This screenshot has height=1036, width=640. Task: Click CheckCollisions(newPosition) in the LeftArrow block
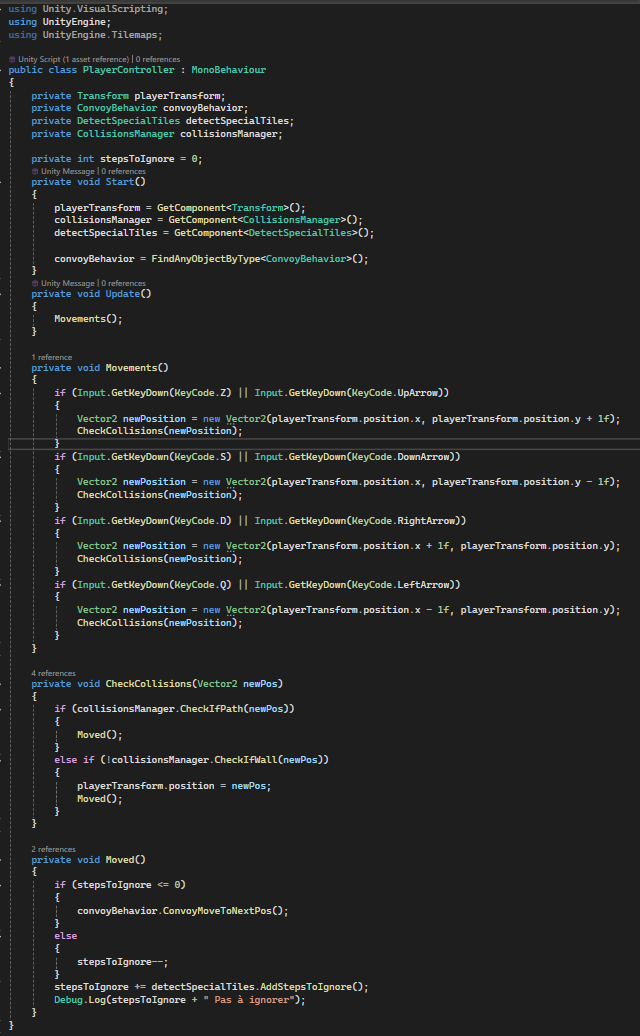(160, 623)
